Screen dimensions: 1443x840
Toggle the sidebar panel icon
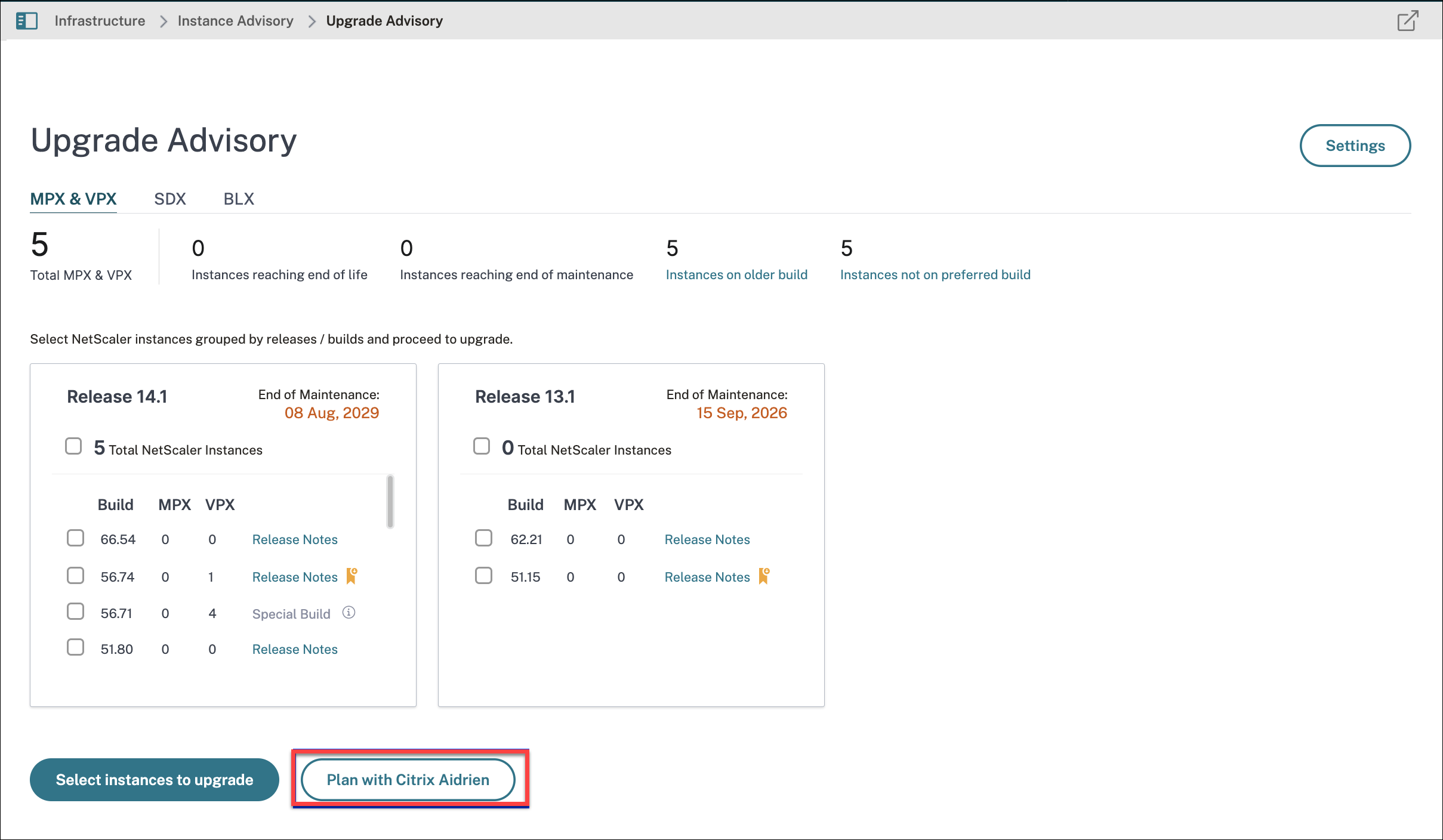(27, 21)
